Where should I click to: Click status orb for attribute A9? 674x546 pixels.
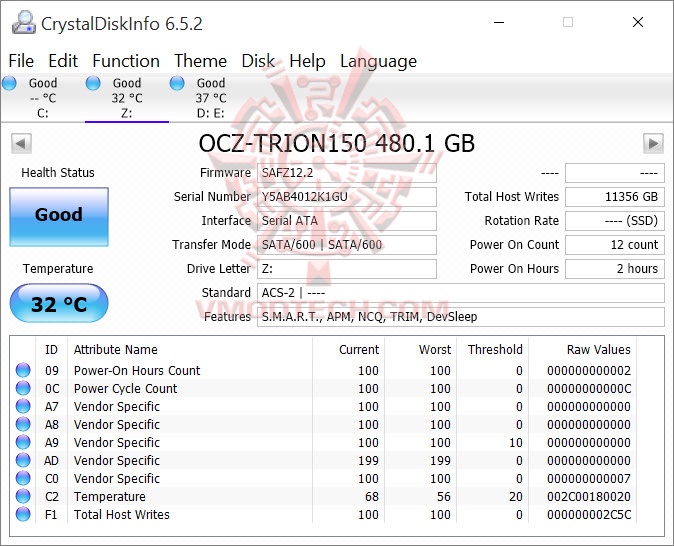23,442
